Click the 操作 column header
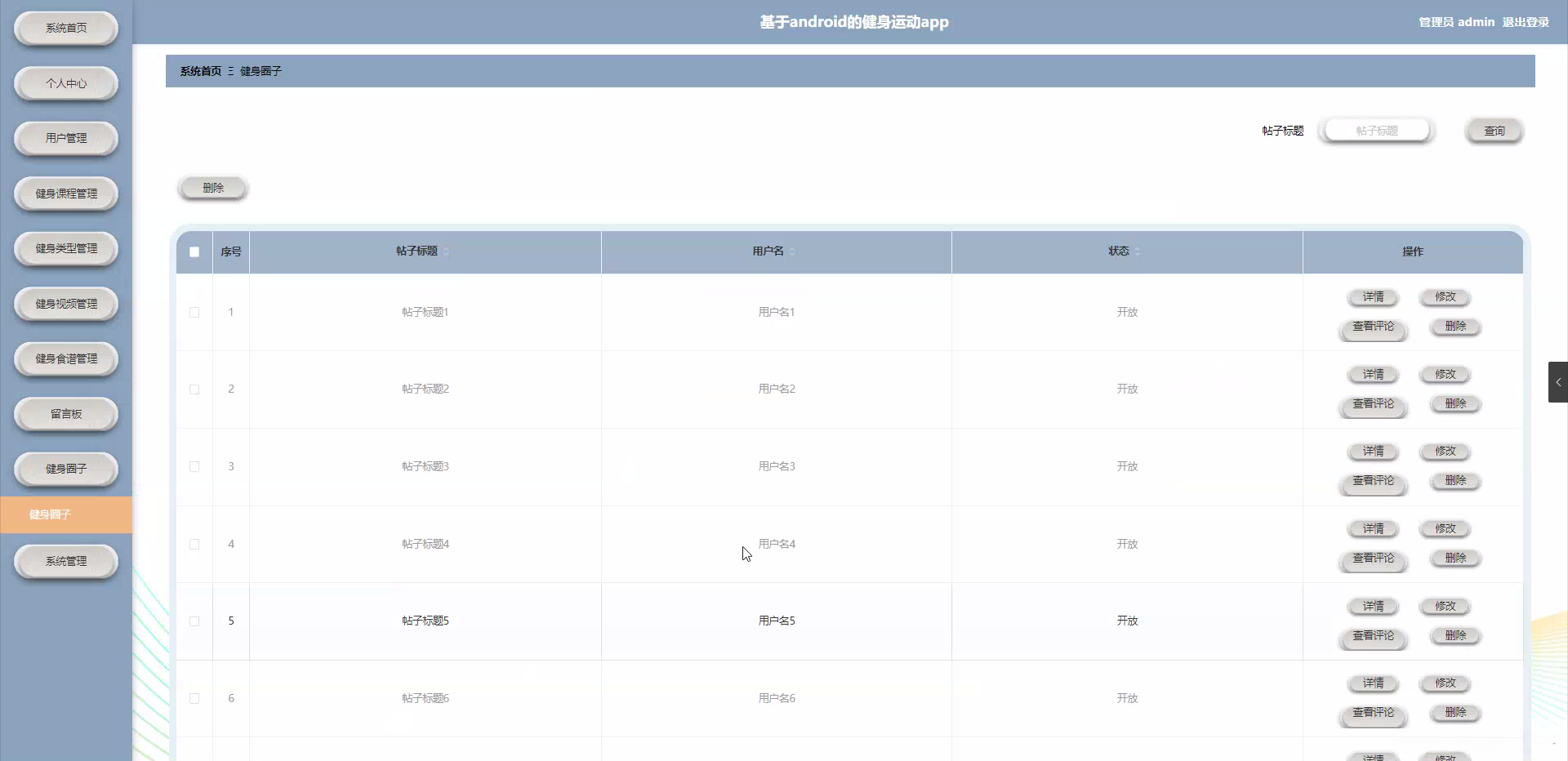 pos(1413,251)
